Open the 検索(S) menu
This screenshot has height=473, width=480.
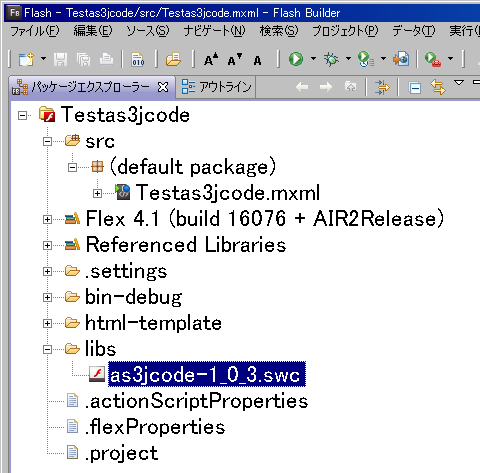[x=279, y=31]
